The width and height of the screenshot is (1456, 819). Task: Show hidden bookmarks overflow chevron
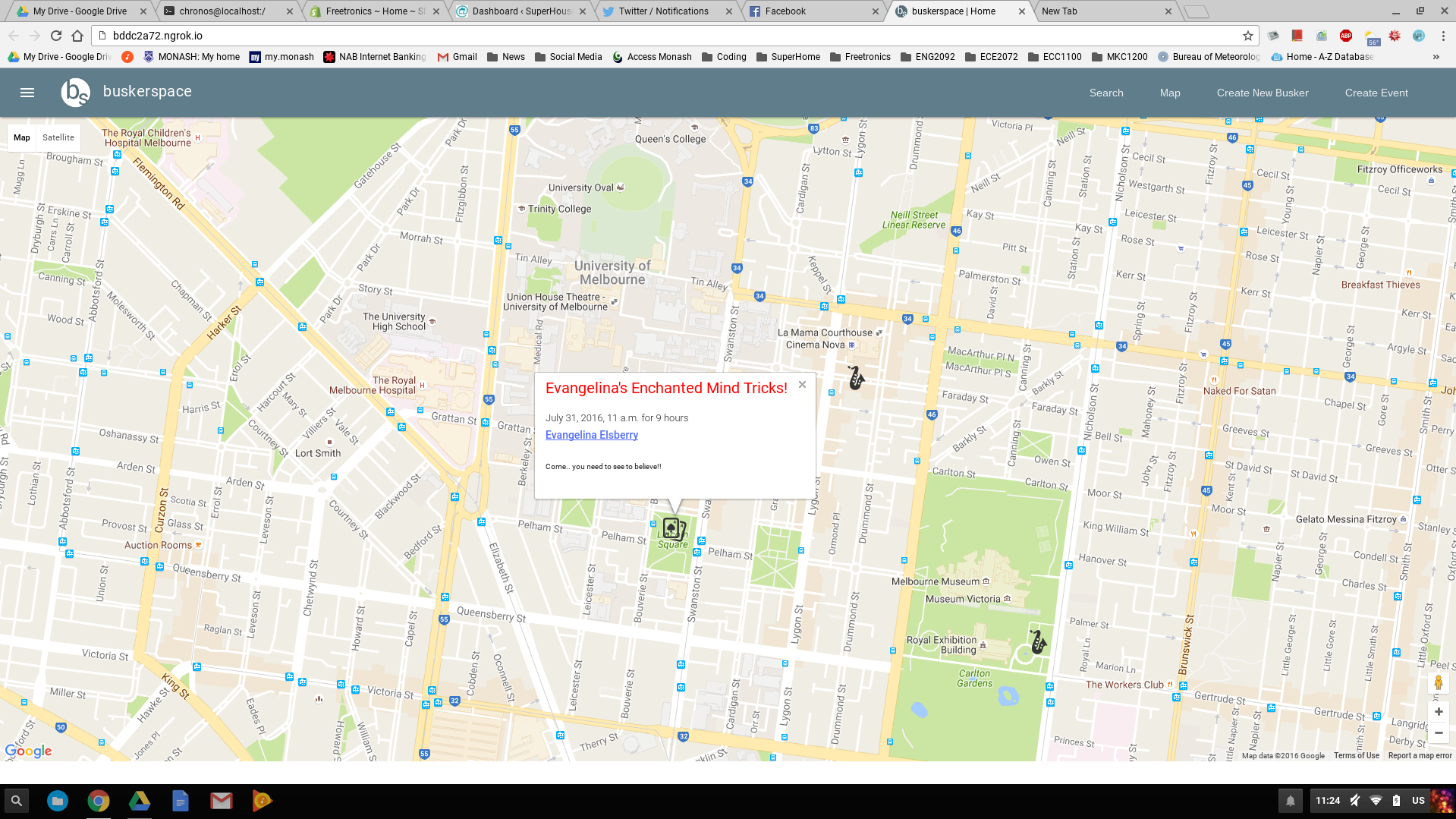pyautogui.click(x=1436, y=57)
